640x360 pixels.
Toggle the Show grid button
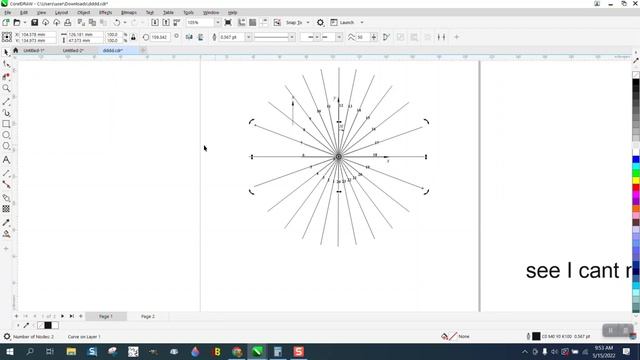tap(253, 22)
